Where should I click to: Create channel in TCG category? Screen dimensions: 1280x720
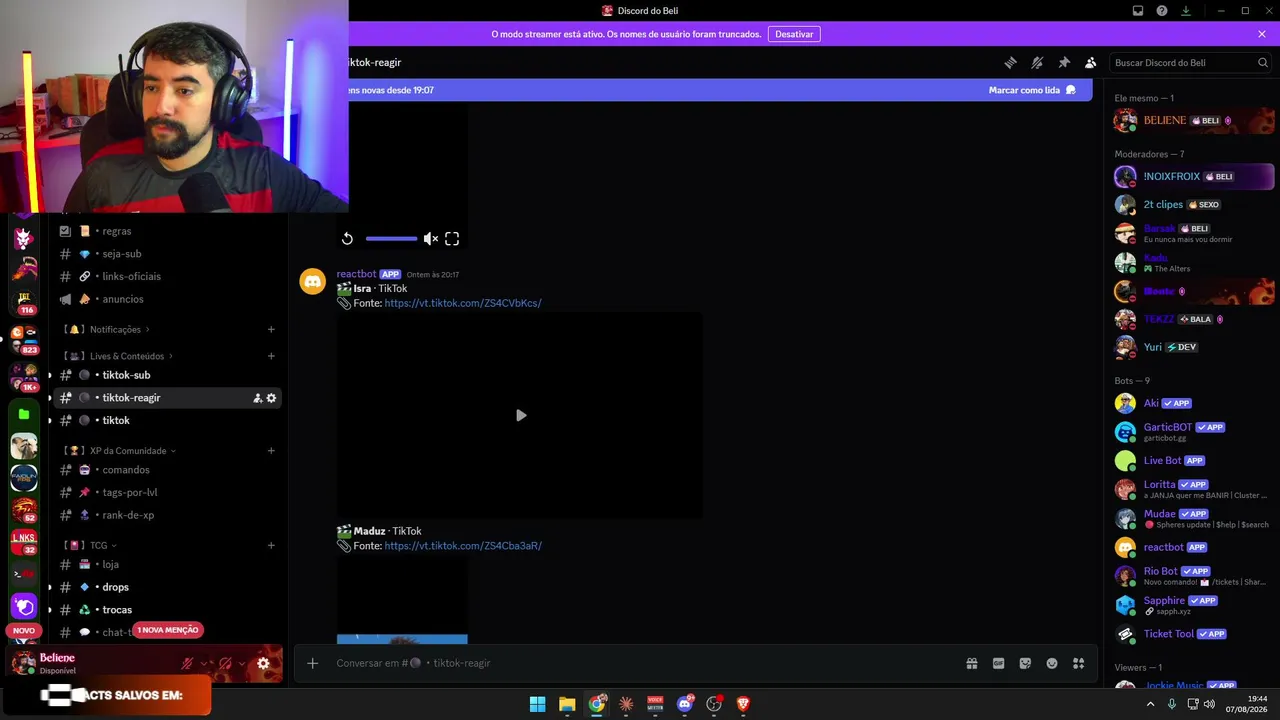tap(271, 546)
